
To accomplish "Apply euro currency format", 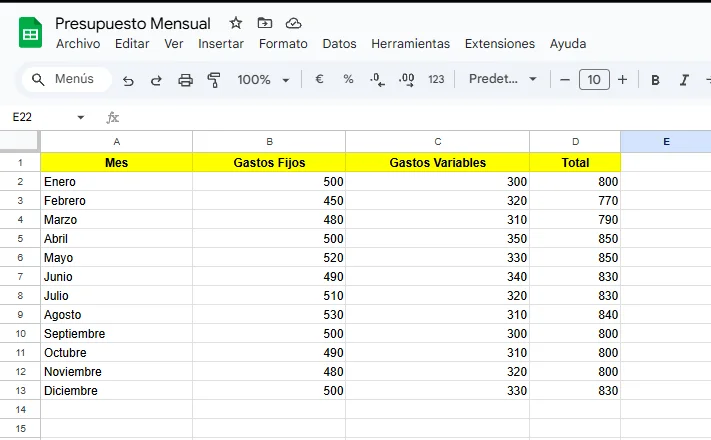I will pyautogui.click(x=319, y=79).
